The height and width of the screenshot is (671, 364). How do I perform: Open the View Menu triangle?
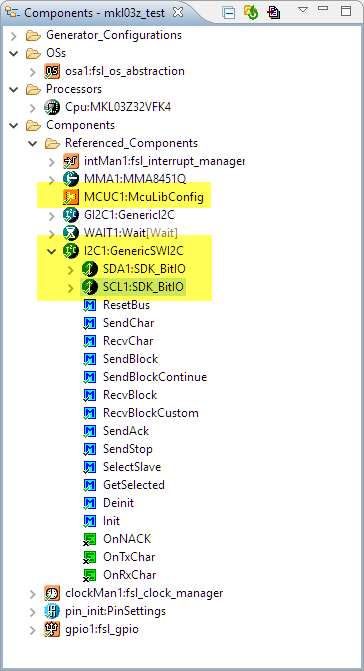click(303, 10)
